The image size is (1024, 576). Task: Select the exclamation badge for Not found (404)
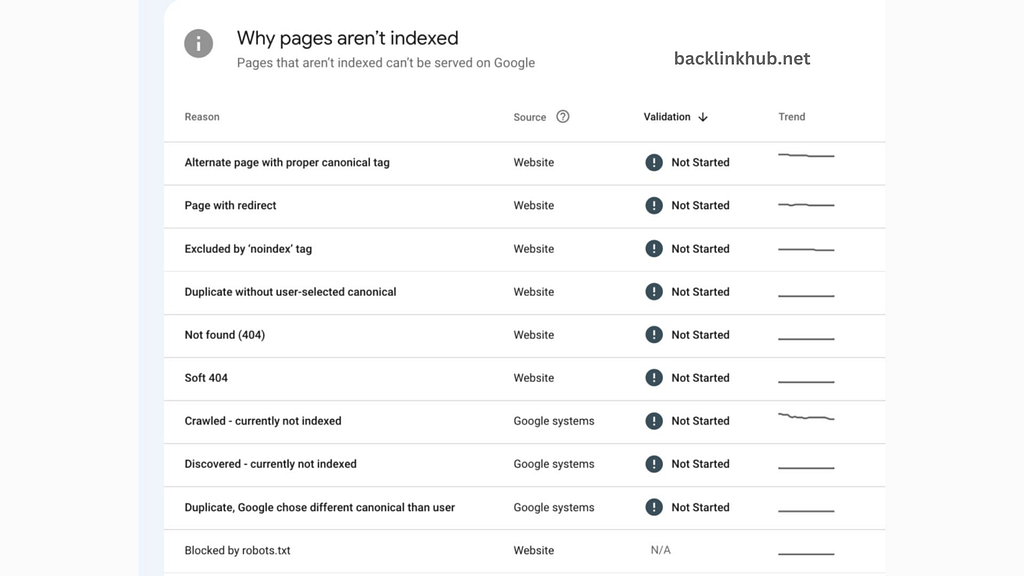coord(654,335)
